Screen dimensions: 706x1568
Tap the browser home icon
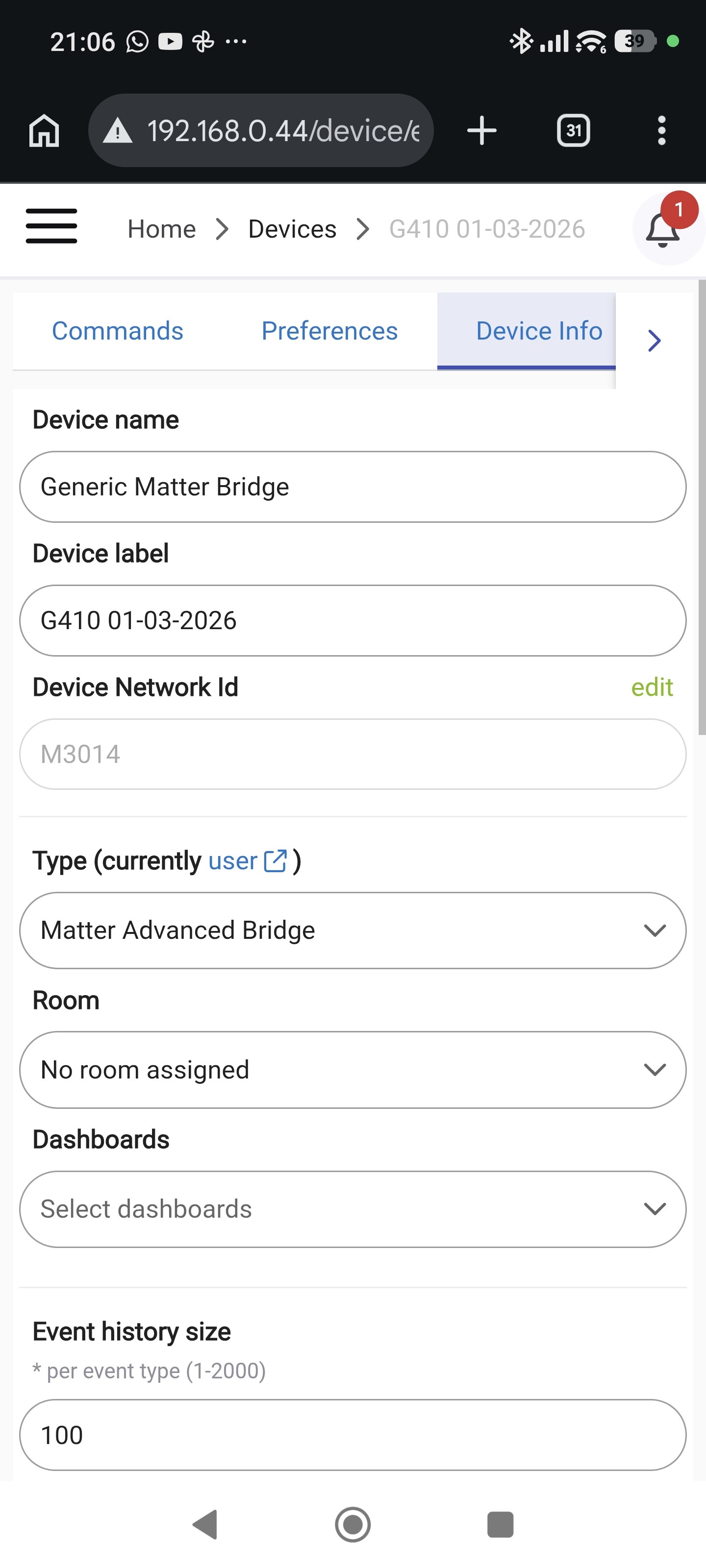click(44, 131)
